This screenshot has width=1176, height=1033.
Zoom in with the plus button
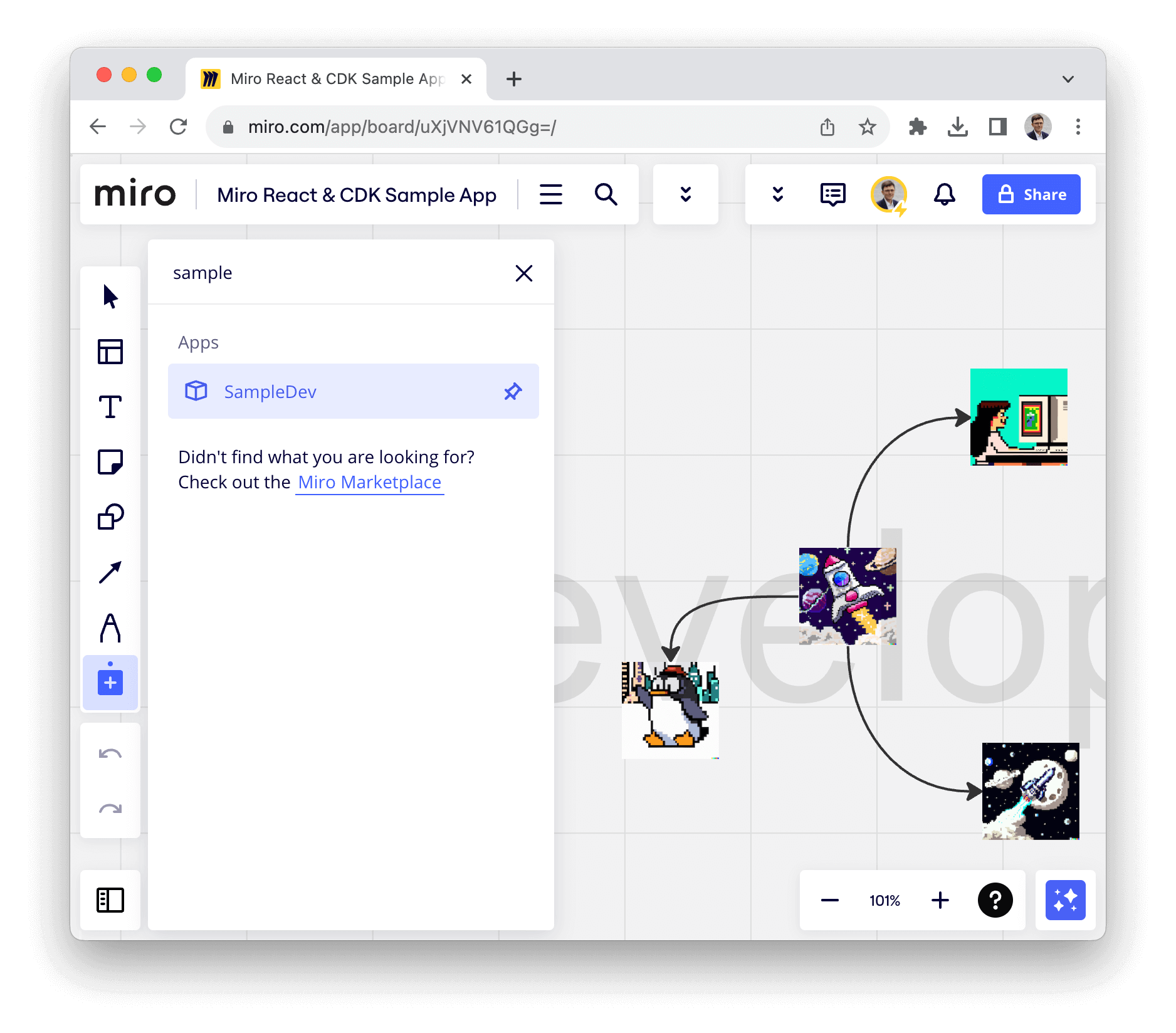point(940,901)
